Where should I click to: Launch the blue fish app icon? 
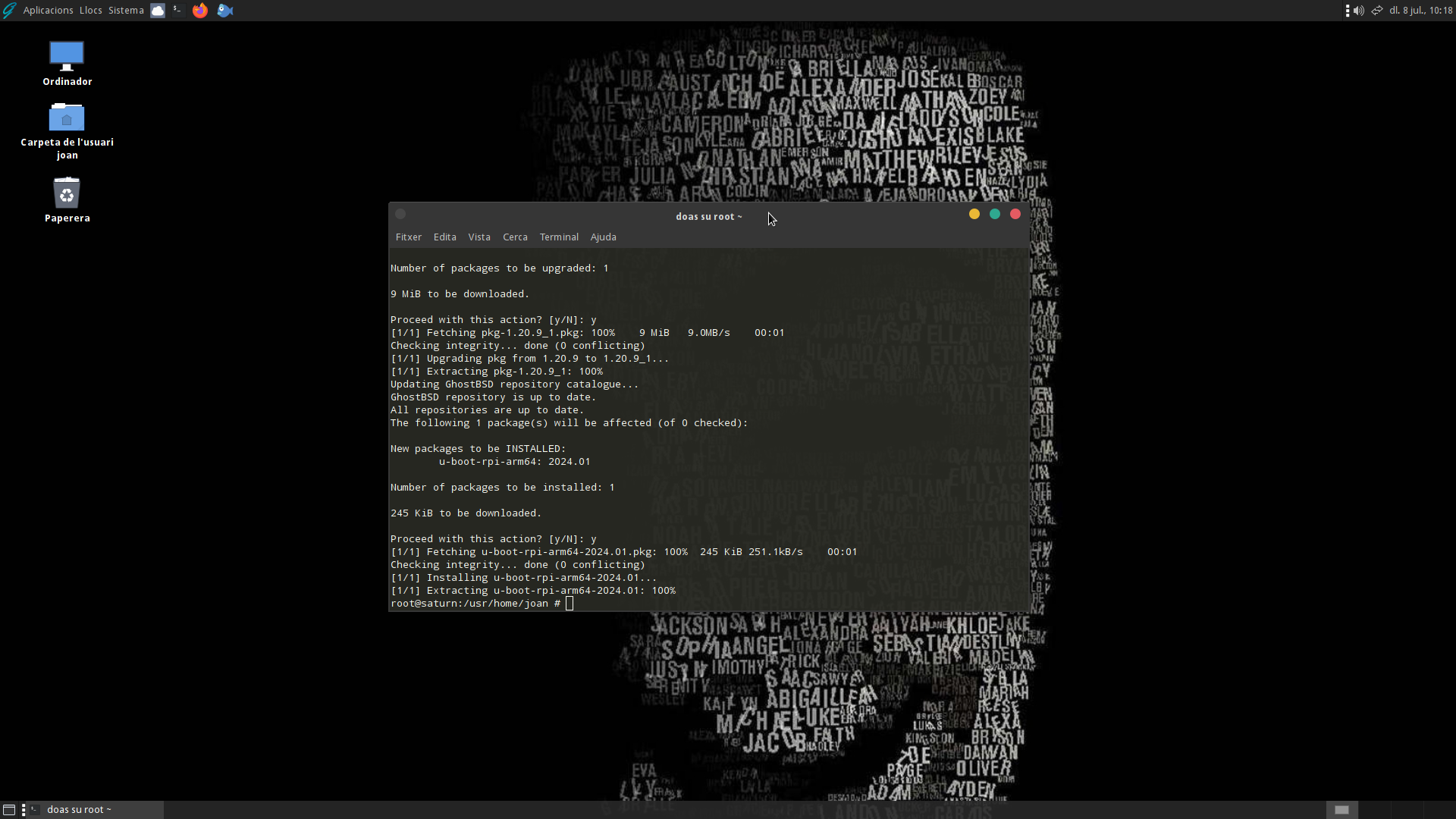[225, 11]
